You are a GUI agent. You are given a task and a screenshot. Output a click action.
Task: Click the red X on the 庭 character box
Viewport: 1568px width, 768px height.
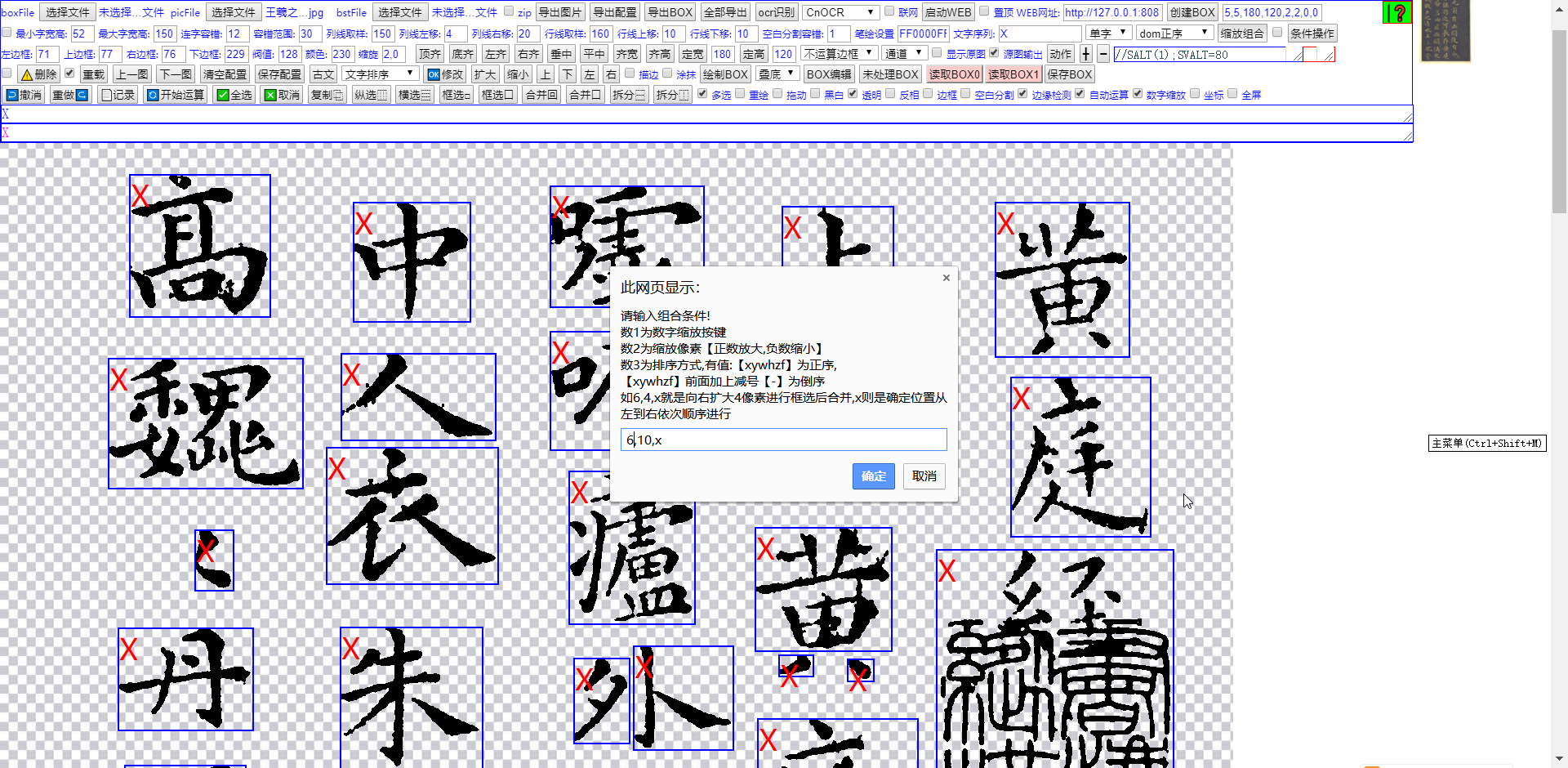click(1021, 399)
